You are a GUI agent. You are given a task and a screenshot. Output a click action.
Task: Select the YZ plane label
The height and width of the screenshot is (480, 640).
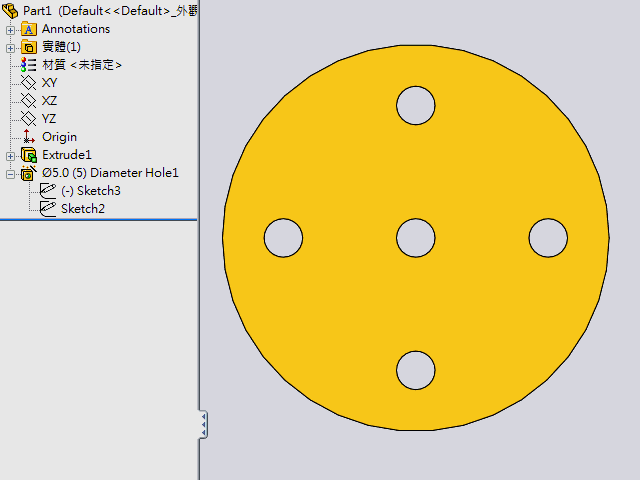[49, 119]
